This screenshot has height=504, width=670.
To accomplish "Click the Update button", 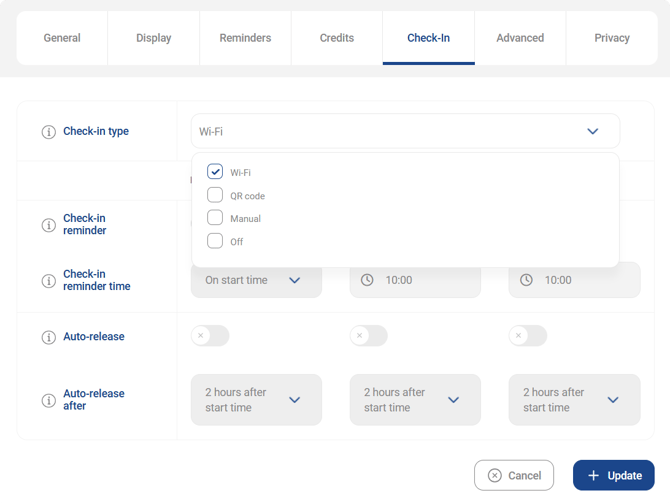I will click(x=614, y=475).
